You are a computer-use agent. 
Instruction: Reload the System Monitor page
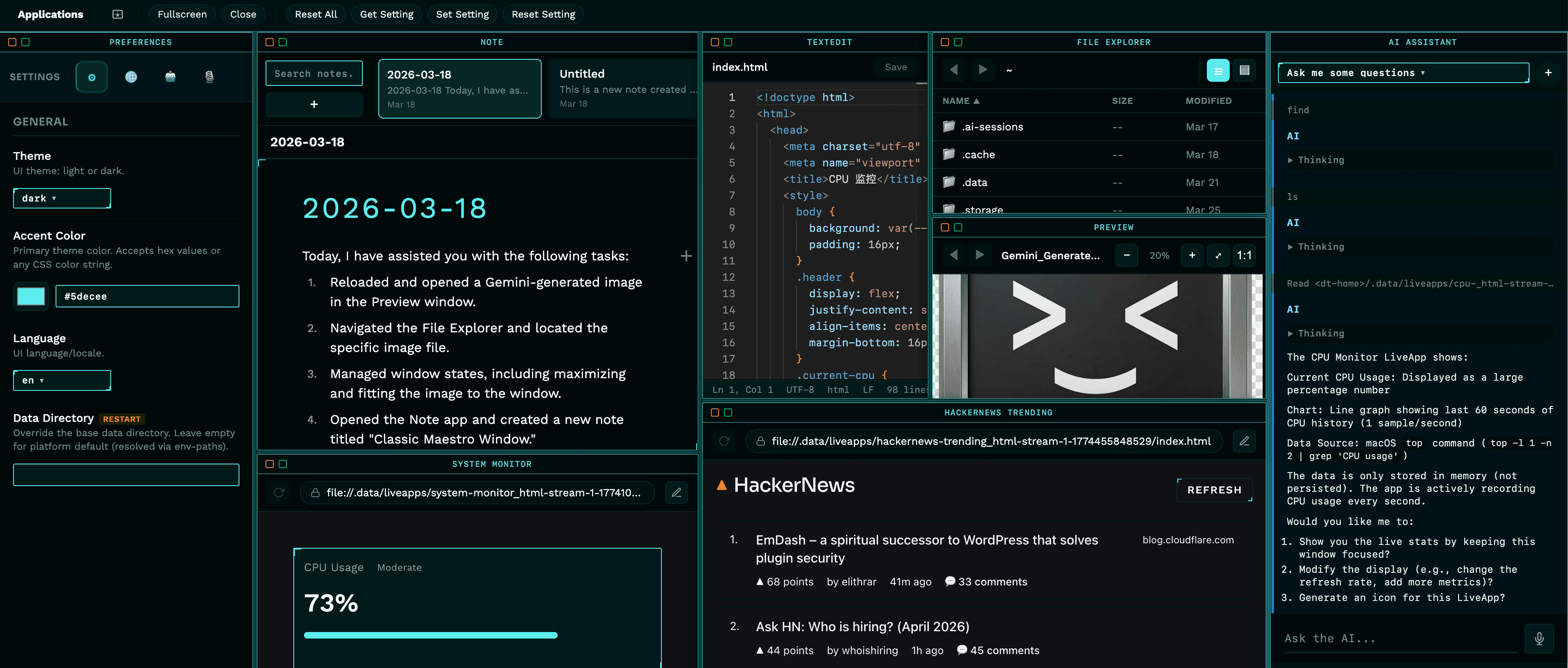[x=279, y=493]
